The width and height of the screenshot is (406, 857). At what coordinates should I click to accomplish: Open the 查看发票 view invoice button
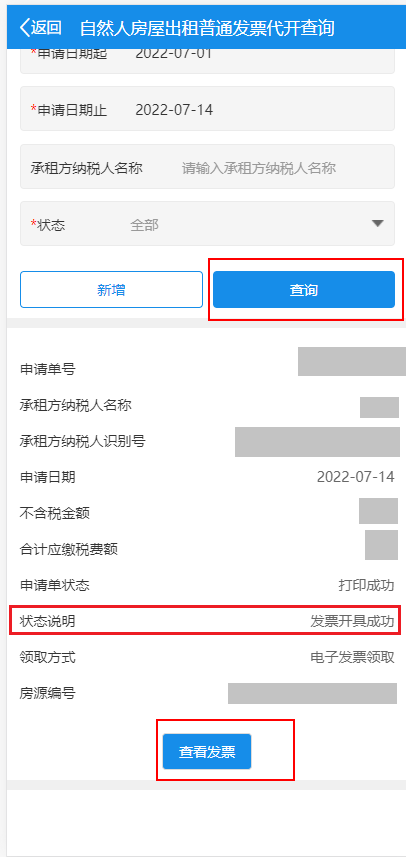pos(207,752)
